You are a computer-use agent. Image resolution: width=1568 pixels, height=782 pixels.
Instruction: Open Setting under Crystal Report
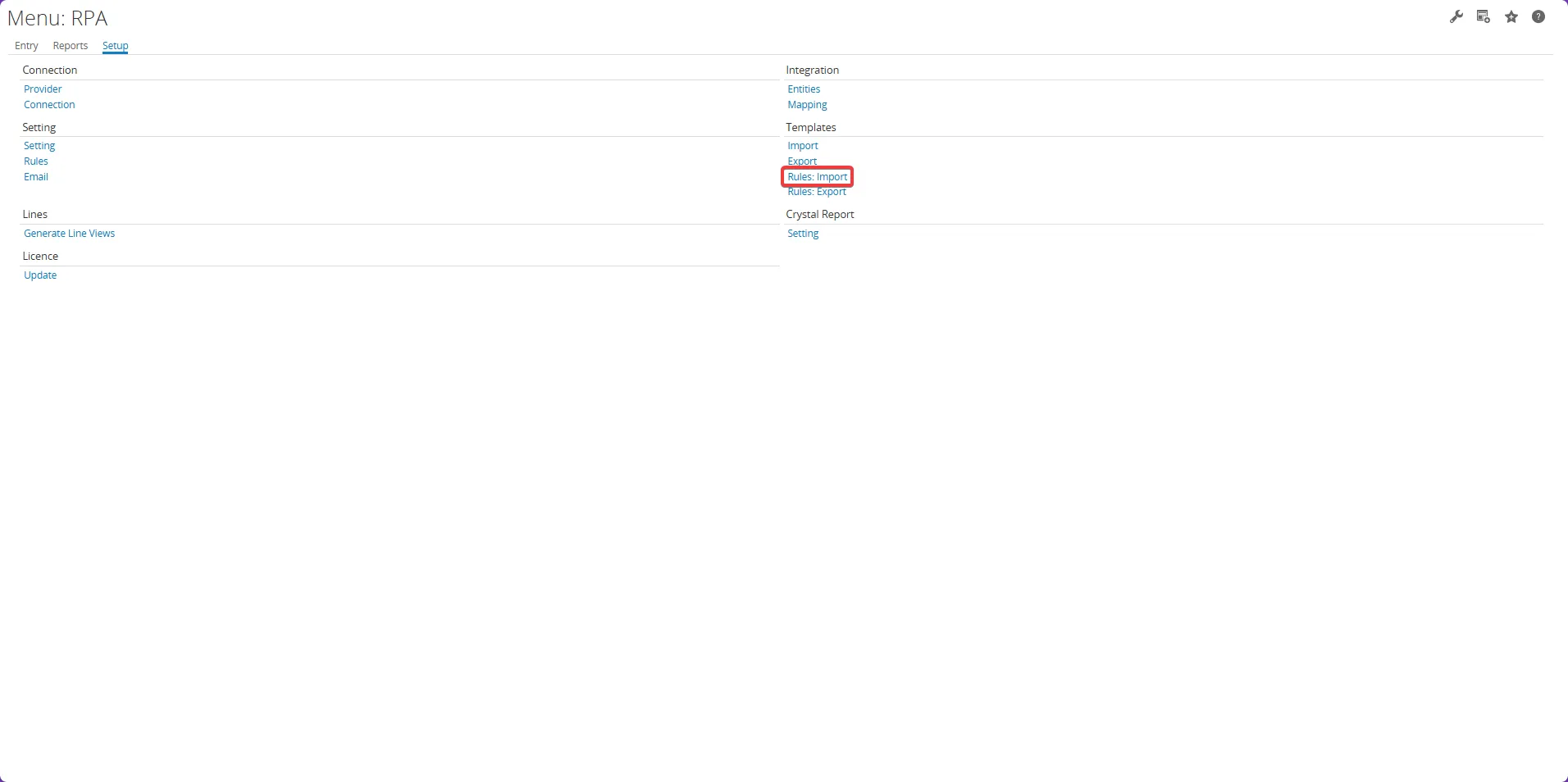coord(804,233)
